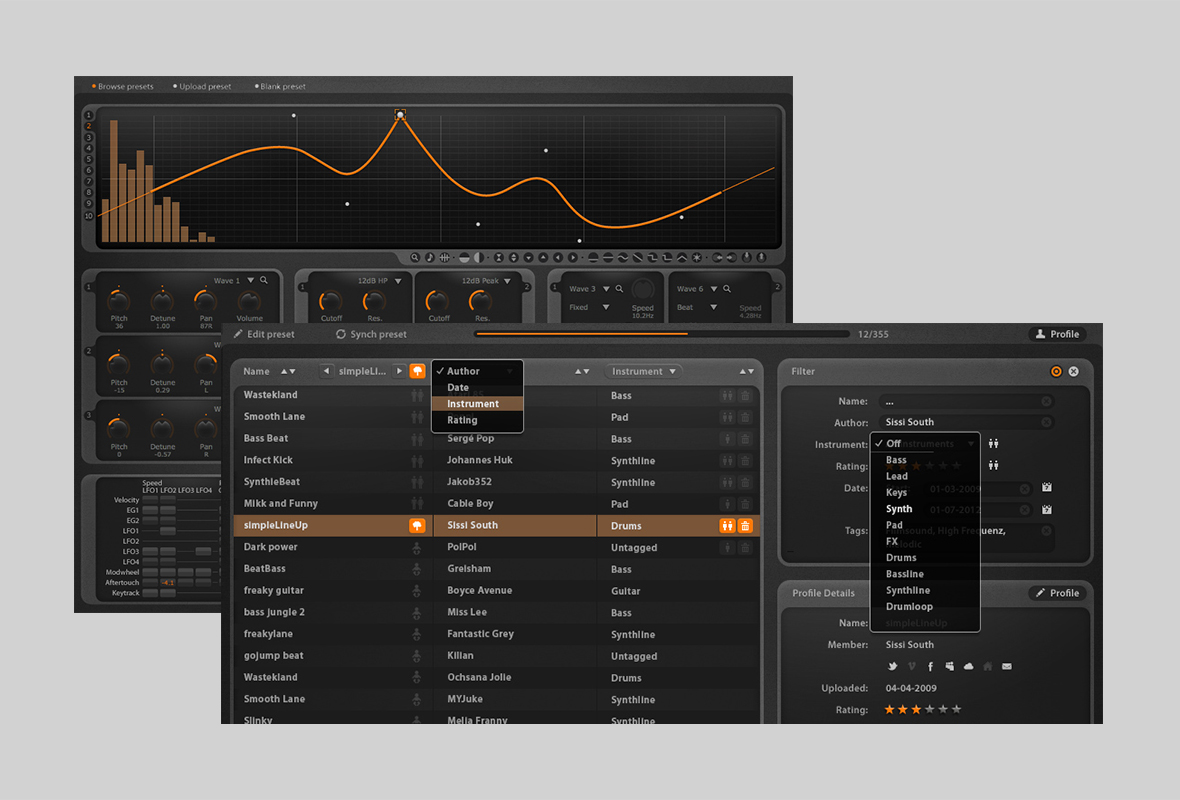Open the Wave 3 dropdown arrow
The image size is (1180, 800).
click(x=606, y=288)
